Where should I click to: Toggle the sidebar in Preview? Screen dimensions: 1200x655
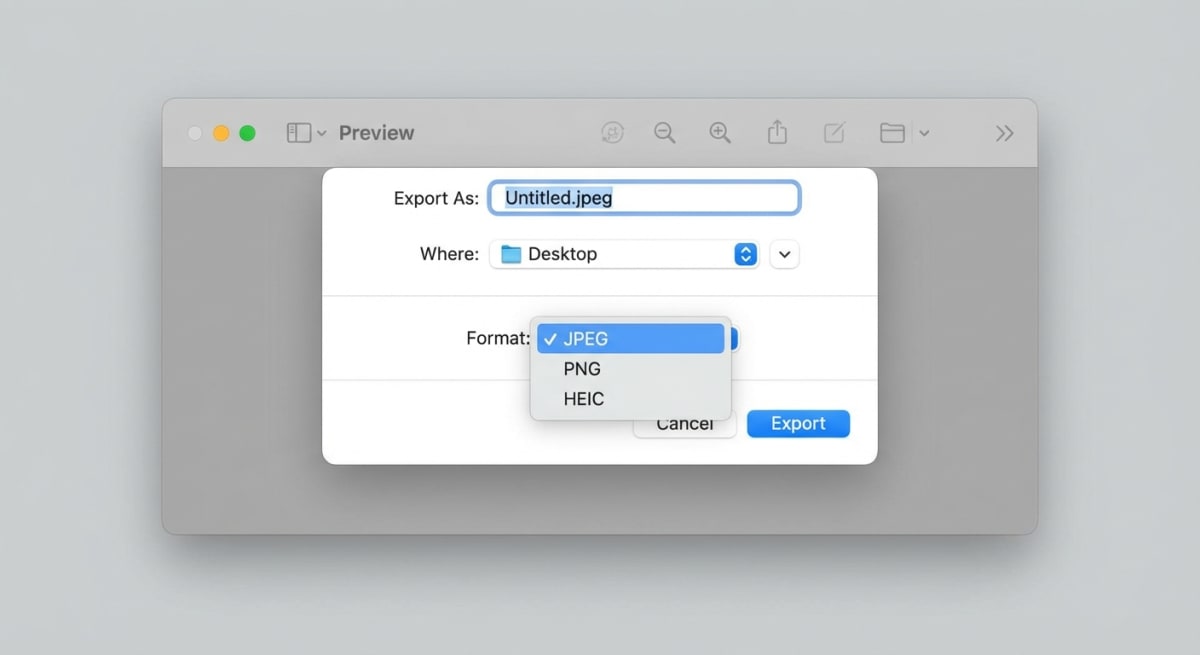[x=299, y=132]
